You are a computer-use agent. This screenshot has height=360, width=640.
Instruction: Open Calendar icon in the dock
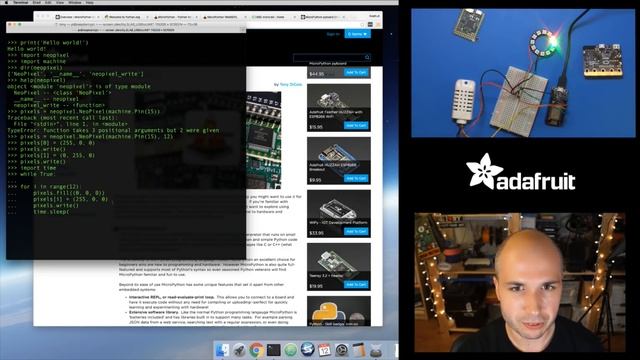point(324,350)
